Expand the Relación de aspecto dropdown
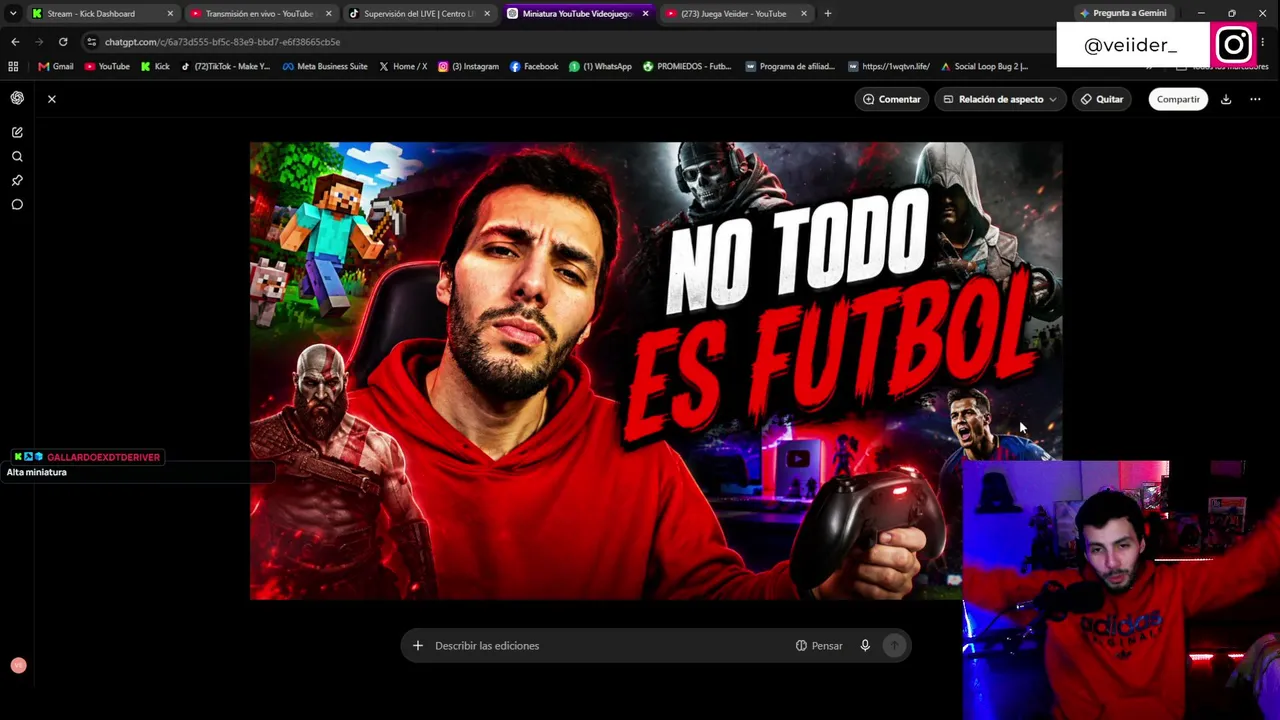 tap(999, 99)
